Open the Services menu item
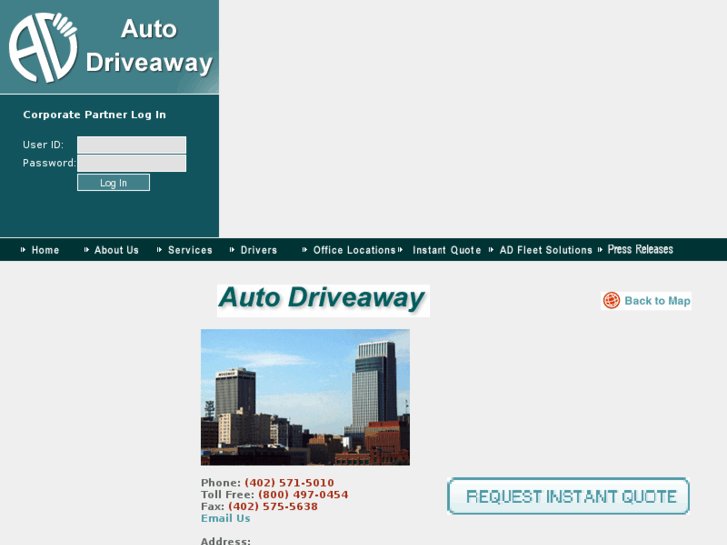727x545 pixels. point(190,250)
